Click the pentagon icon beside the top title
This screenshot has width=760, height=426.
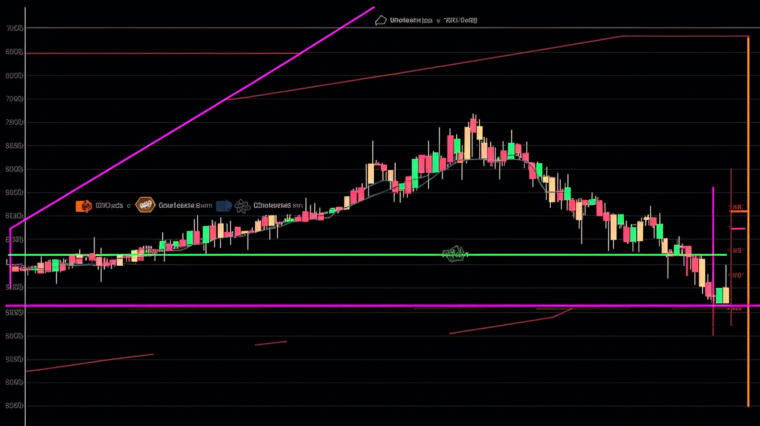tap(380, 19)
